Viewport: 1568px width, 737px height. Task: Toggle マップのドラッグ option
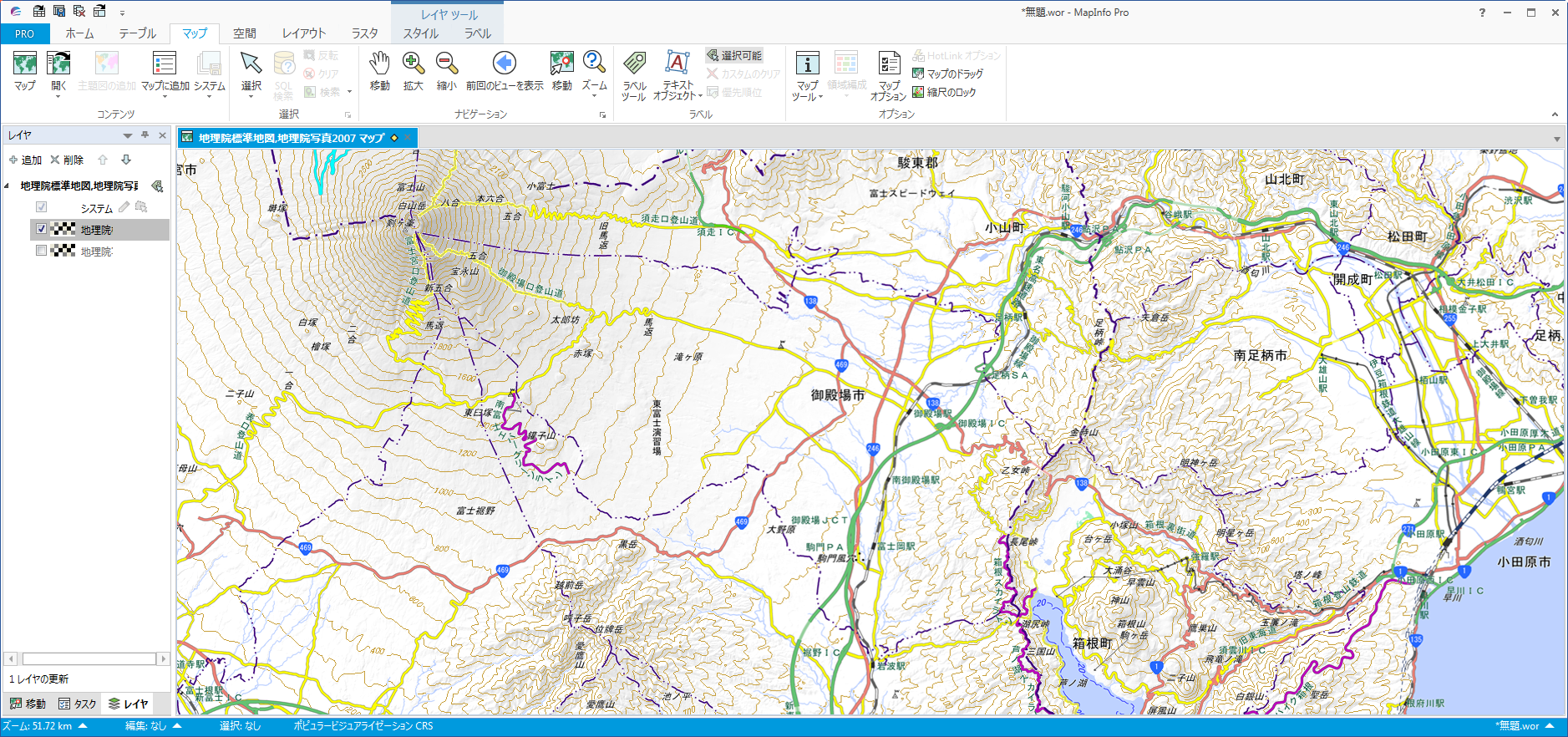coord(947,74)
